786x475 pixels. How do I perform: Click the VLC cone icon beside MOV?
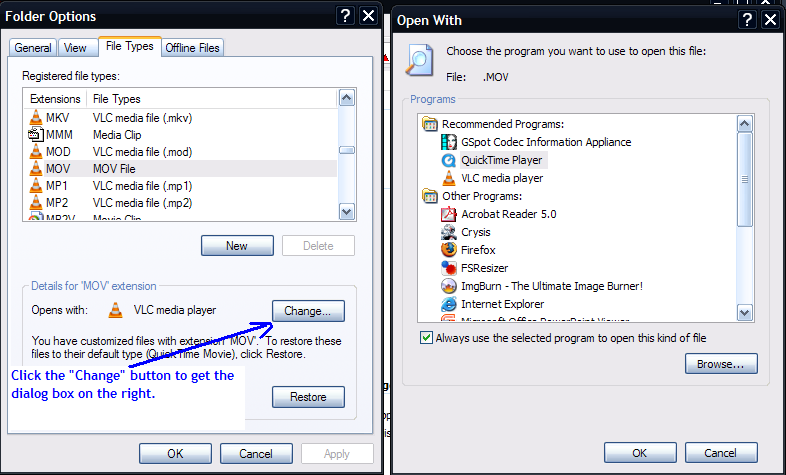[x=36, y=169]
